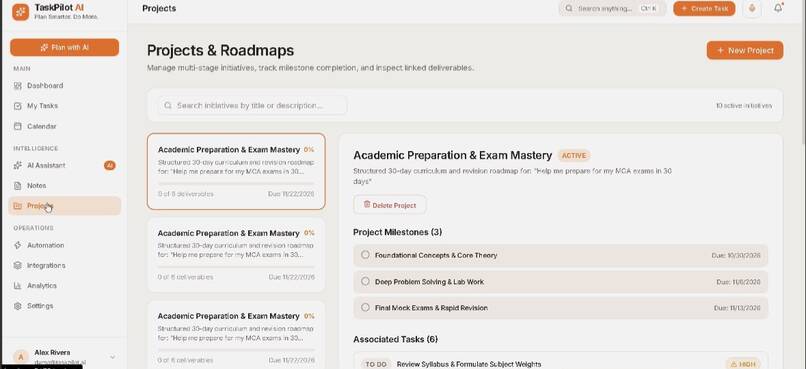Viewport: 806px width, 369px height.
Task: Expand the Alex Rivera account menu chevron
Action: click(113, 357)
